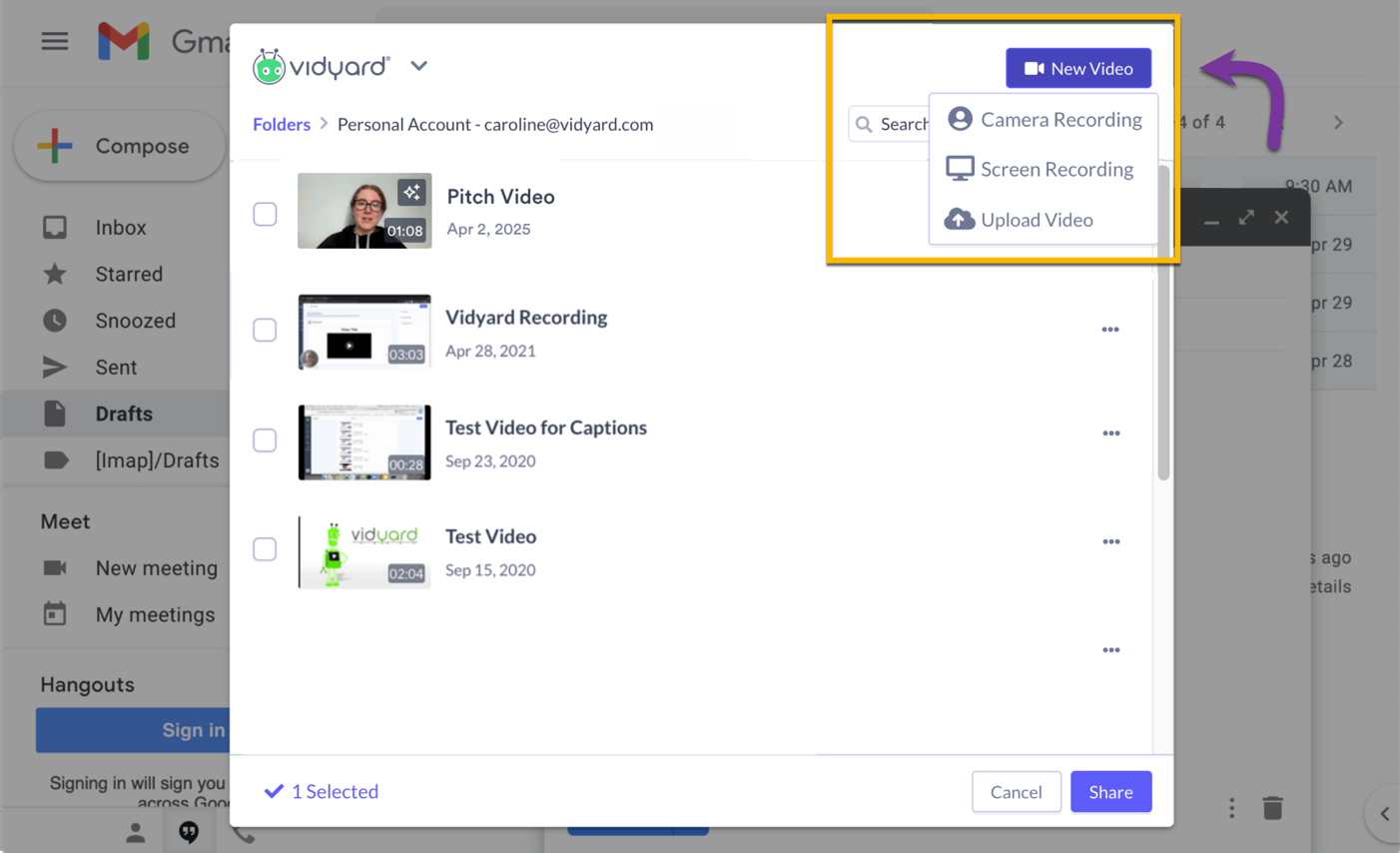Viewport: 1400px width, 853px height.
Task: Click the Snoozed clock icon
Action: [55, 321]
